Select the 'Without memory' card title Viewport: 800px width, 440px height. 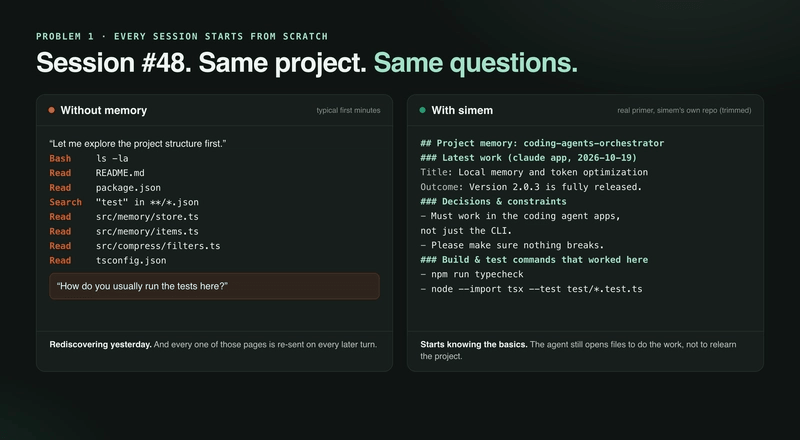click(x=104, y=110)
